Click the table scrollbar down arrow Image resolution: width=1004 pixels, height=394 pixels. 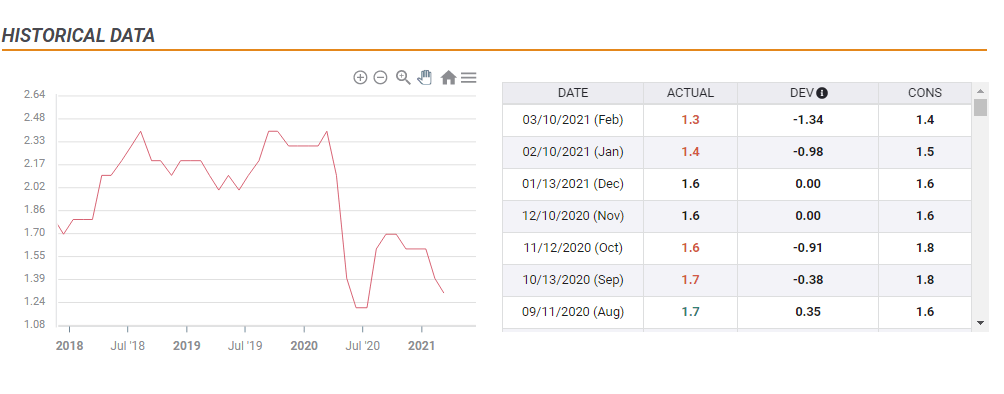click(980, 323)
